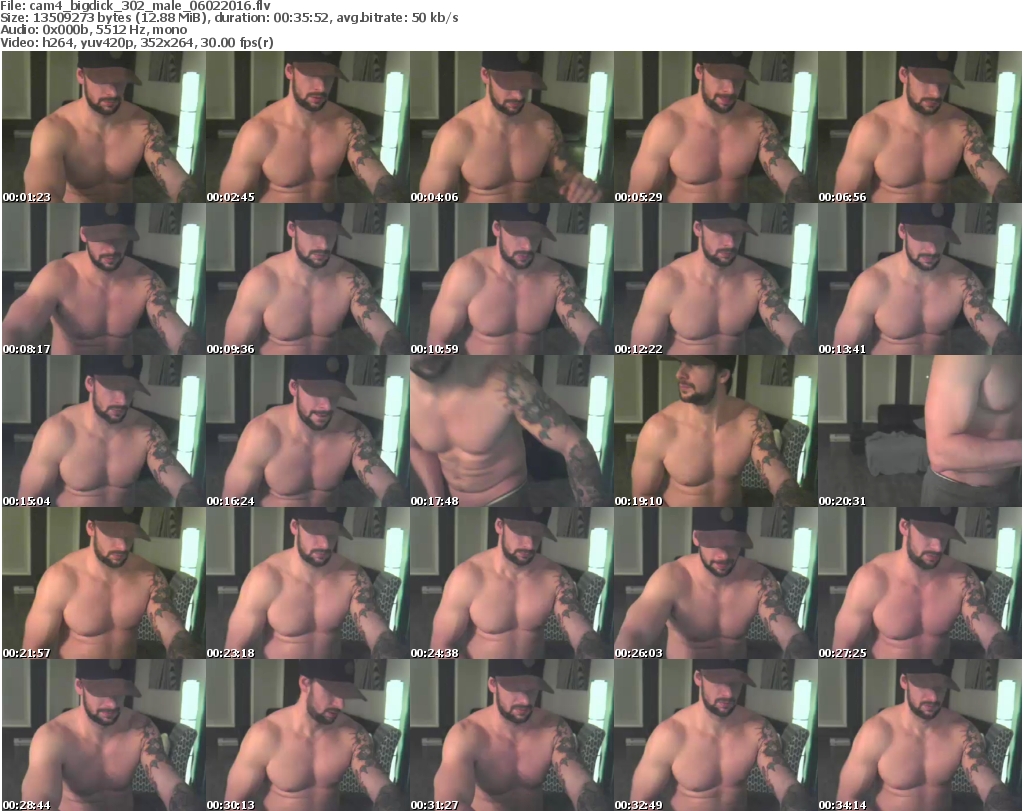
Task: Open the frame marked 00:17:48
Action: click(511, 432)
